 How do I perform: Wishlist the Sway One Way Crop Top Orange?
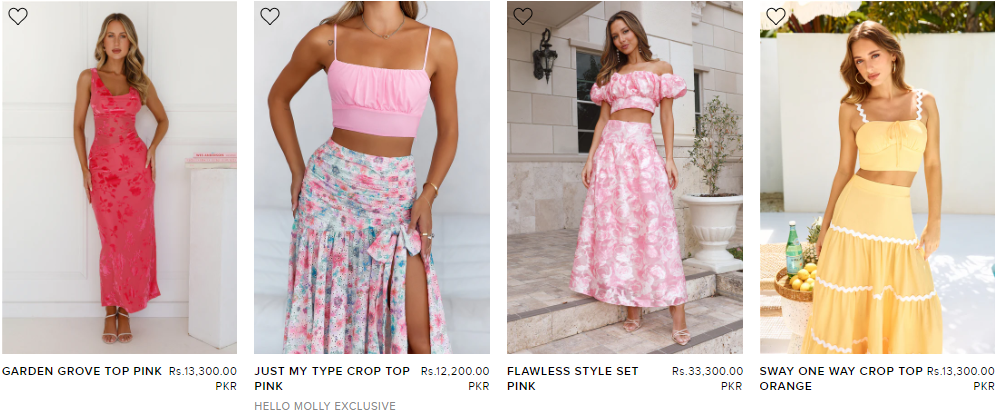coord(776,17)
